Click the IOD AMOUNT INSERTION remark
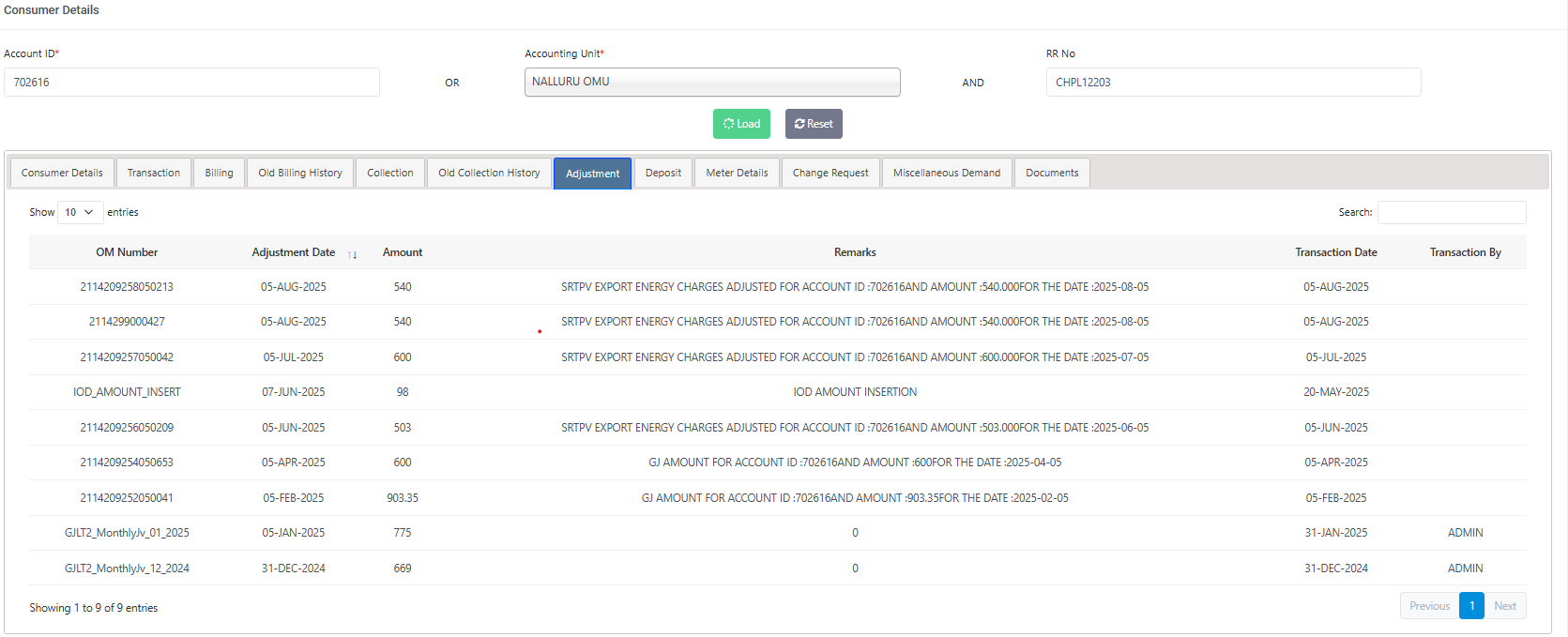1568x637 pixels. [x=855, y=392]
